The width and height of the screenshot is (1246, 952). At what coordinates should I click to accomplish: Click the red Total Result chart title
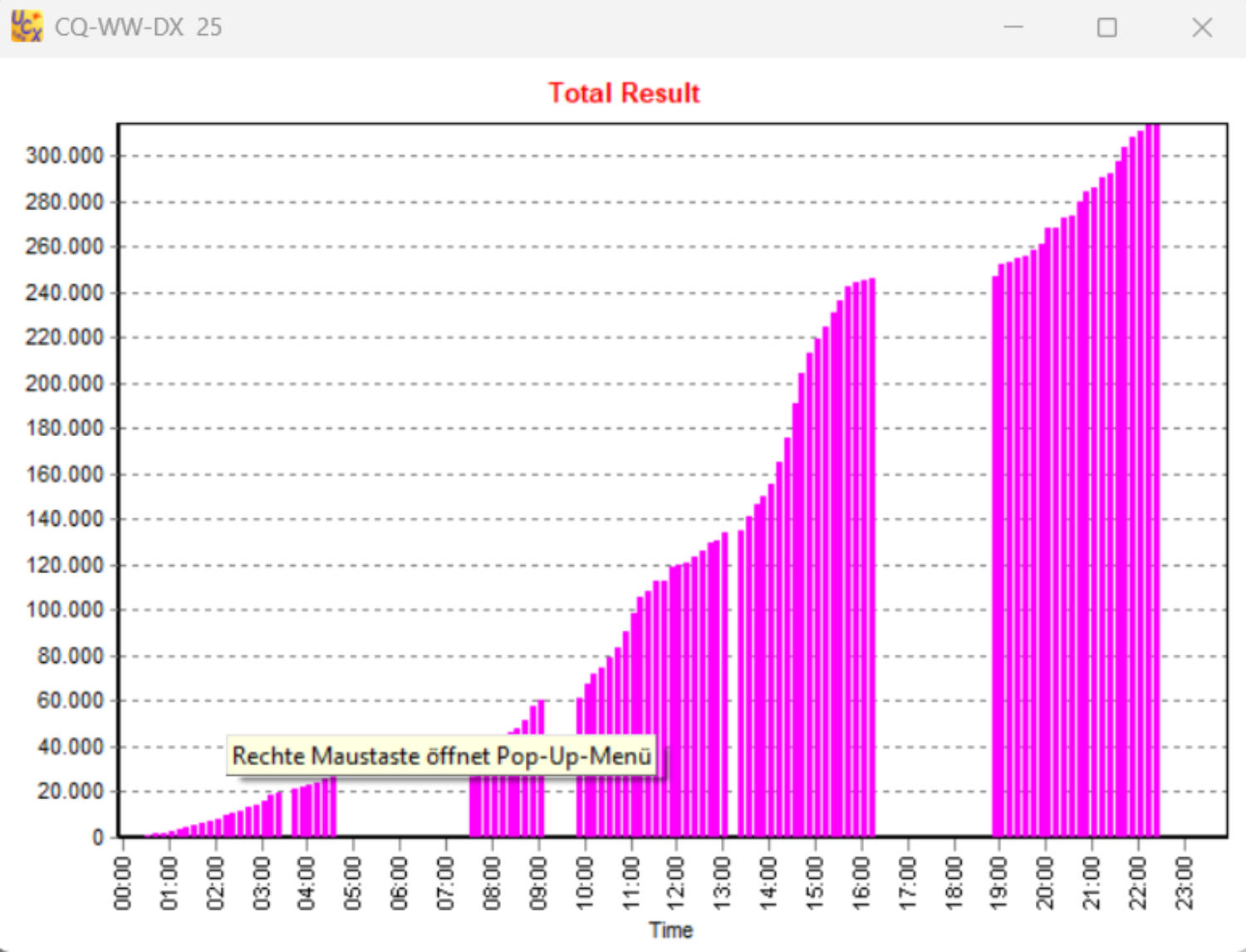click(x=624, y=93)
